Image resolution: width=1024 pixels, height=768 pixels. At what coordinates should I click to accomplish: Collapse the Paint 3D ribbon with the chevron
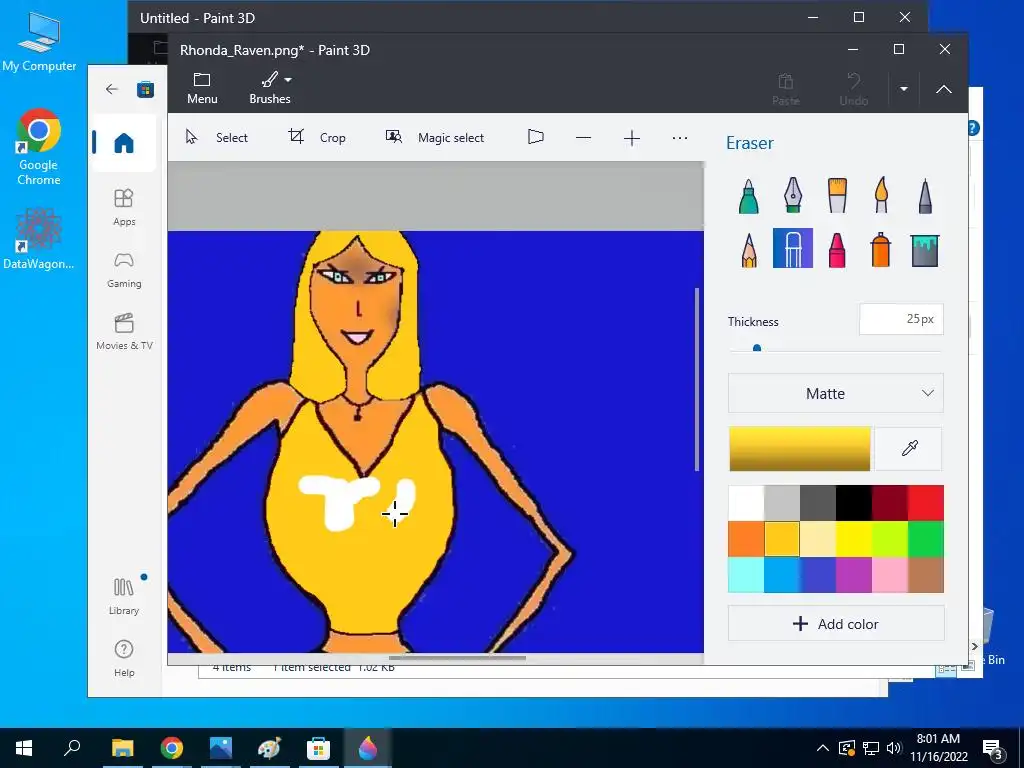(944, 89)
